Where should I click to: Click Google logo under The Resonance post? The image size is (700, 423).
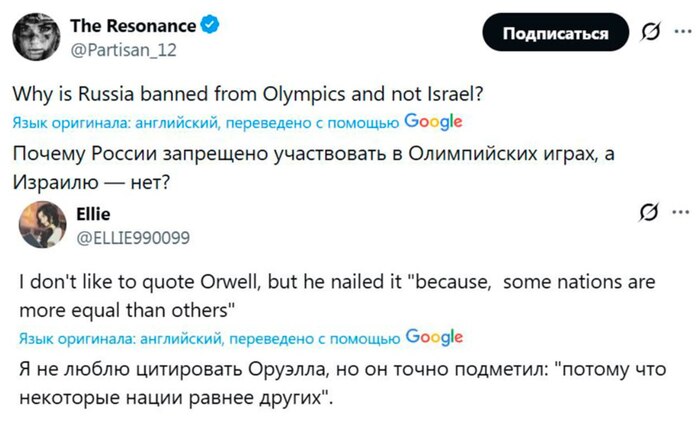(433, 121)
